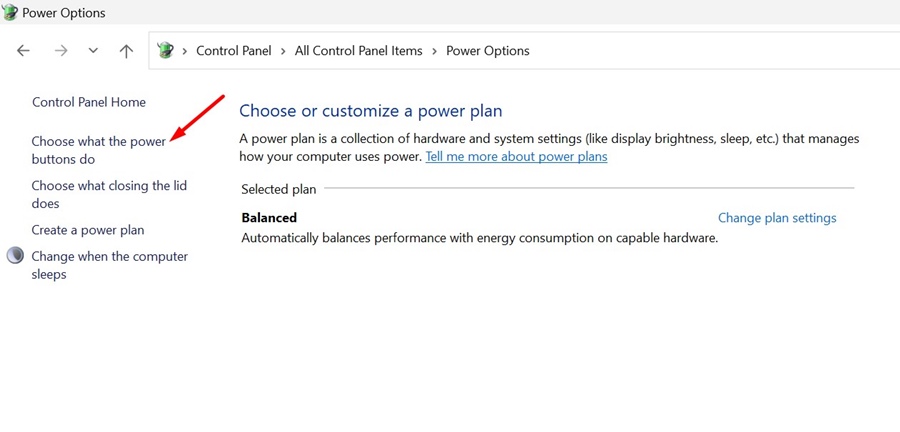Click the forward navigation arrow
The width and height of the screenshot is (900, 432).
click(61, 51)
